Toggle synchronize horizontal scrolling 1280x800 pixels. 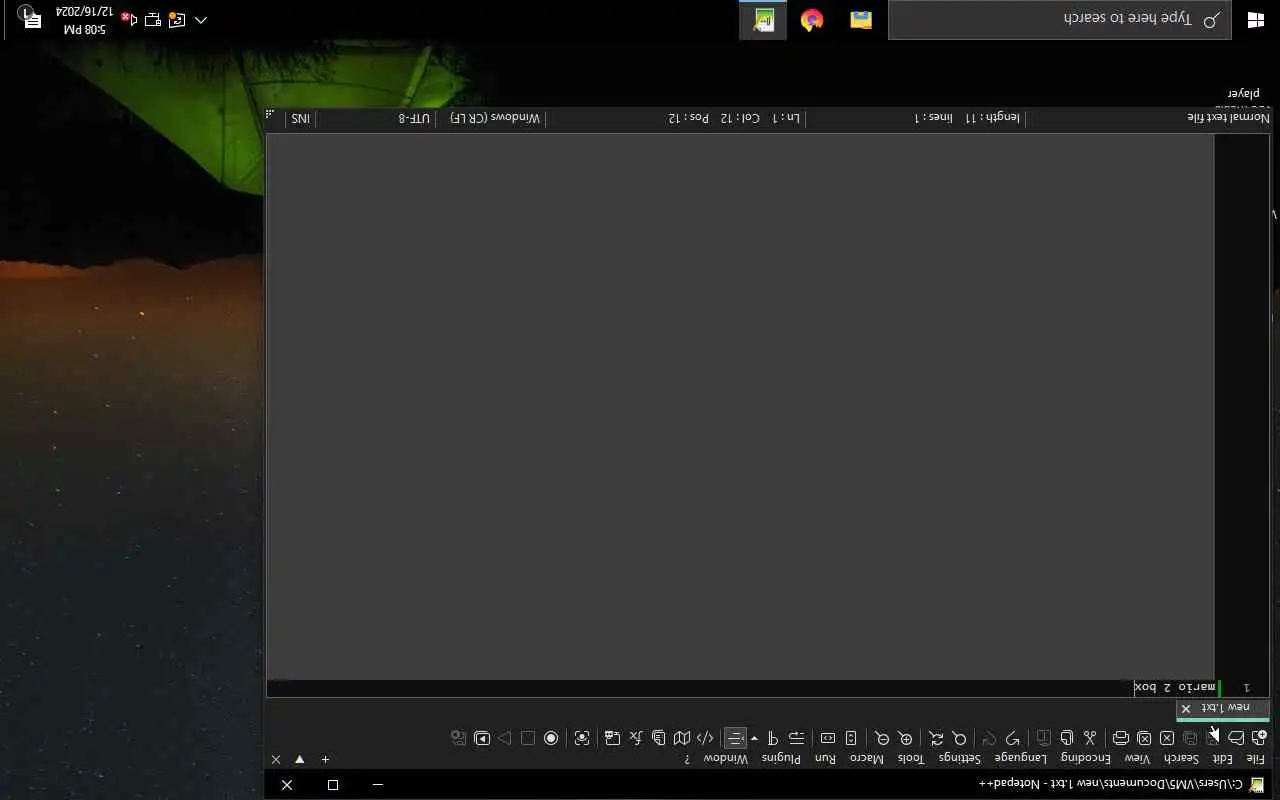[x=828, y=738]
